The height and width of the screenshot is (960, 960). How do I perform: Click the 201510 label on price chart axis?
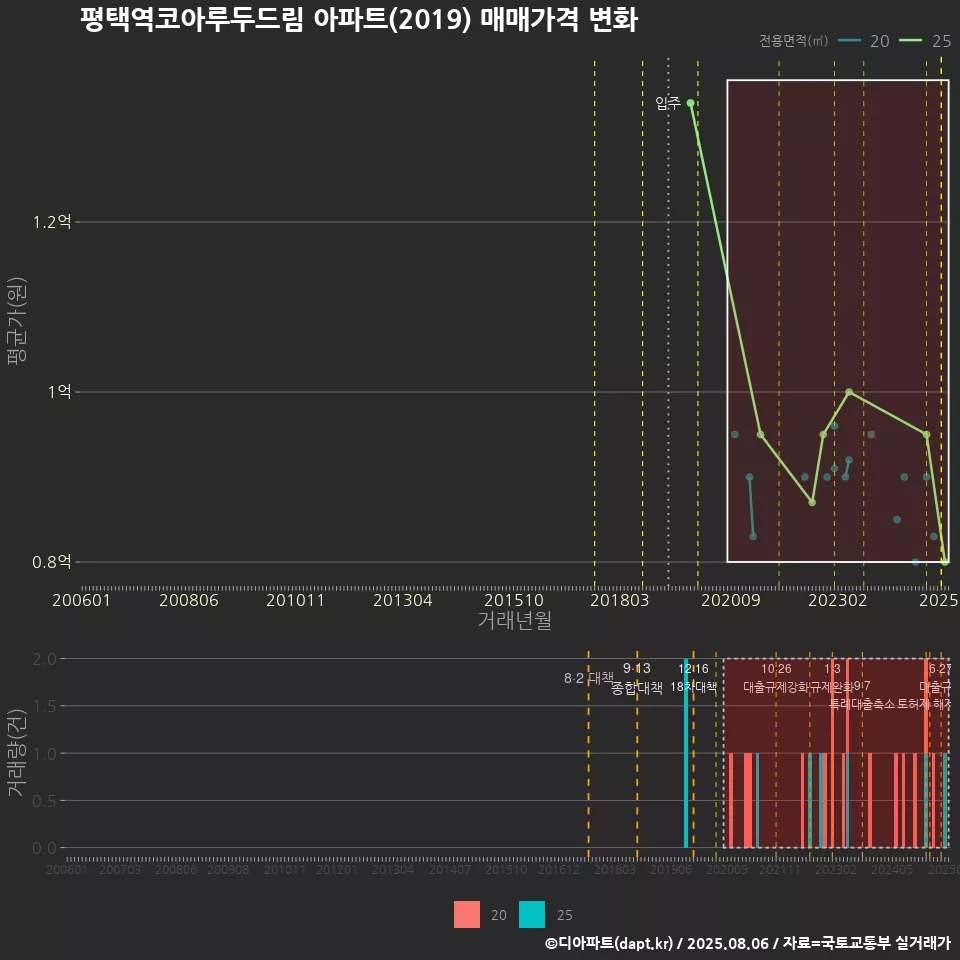tap(514, 600)
